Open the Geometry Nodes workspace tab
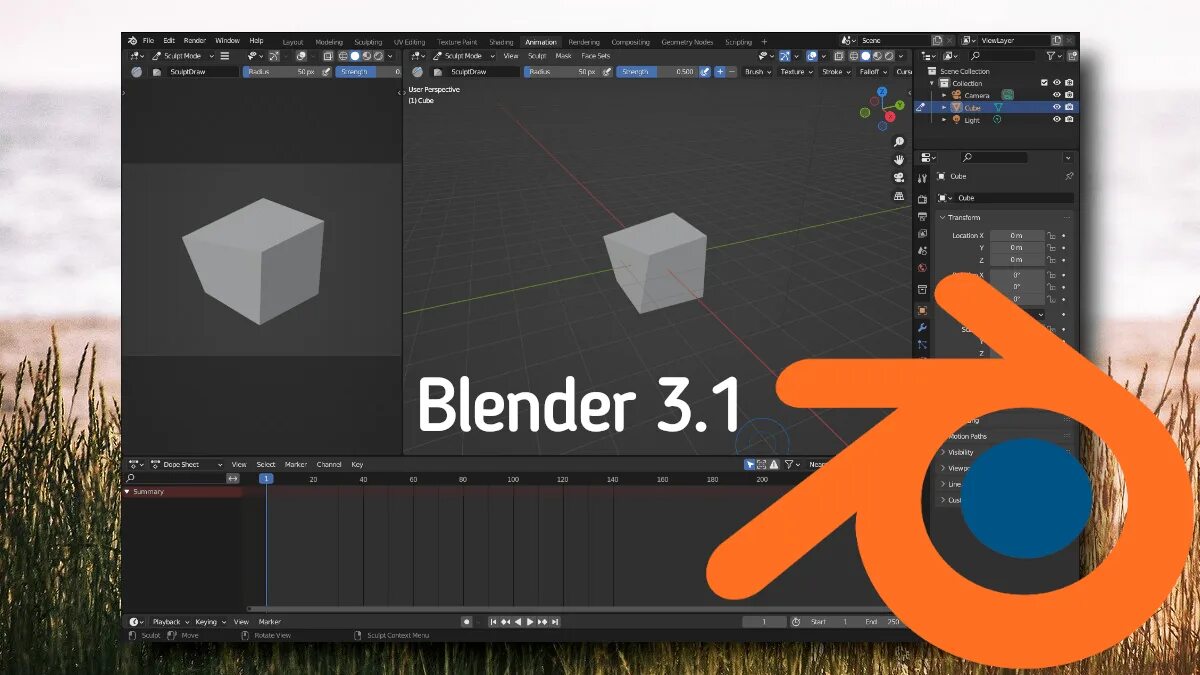Image resolution: width=1200 pixels, height=675 pixels. click(x=687, y=42)
